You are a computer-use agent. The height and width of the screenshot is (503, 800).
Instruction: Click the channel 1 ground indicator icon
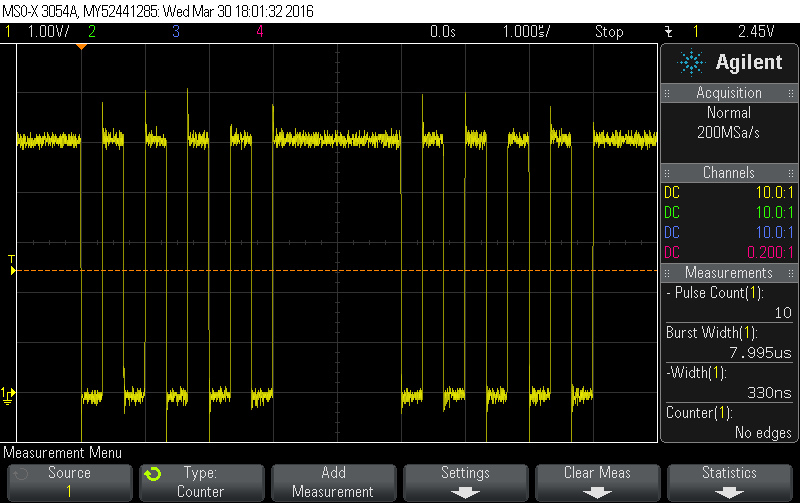pyautogui.click(x=8, y=394)
